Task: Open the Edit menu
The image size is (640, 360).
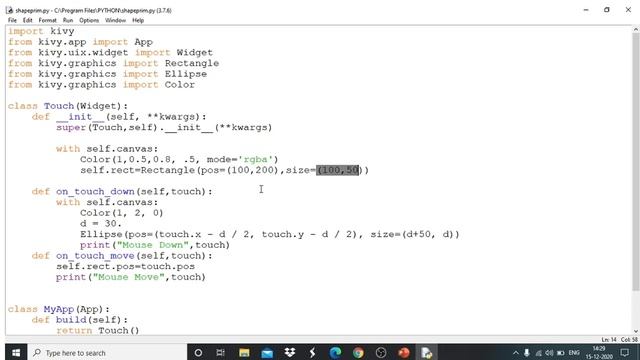Action: 27,20
